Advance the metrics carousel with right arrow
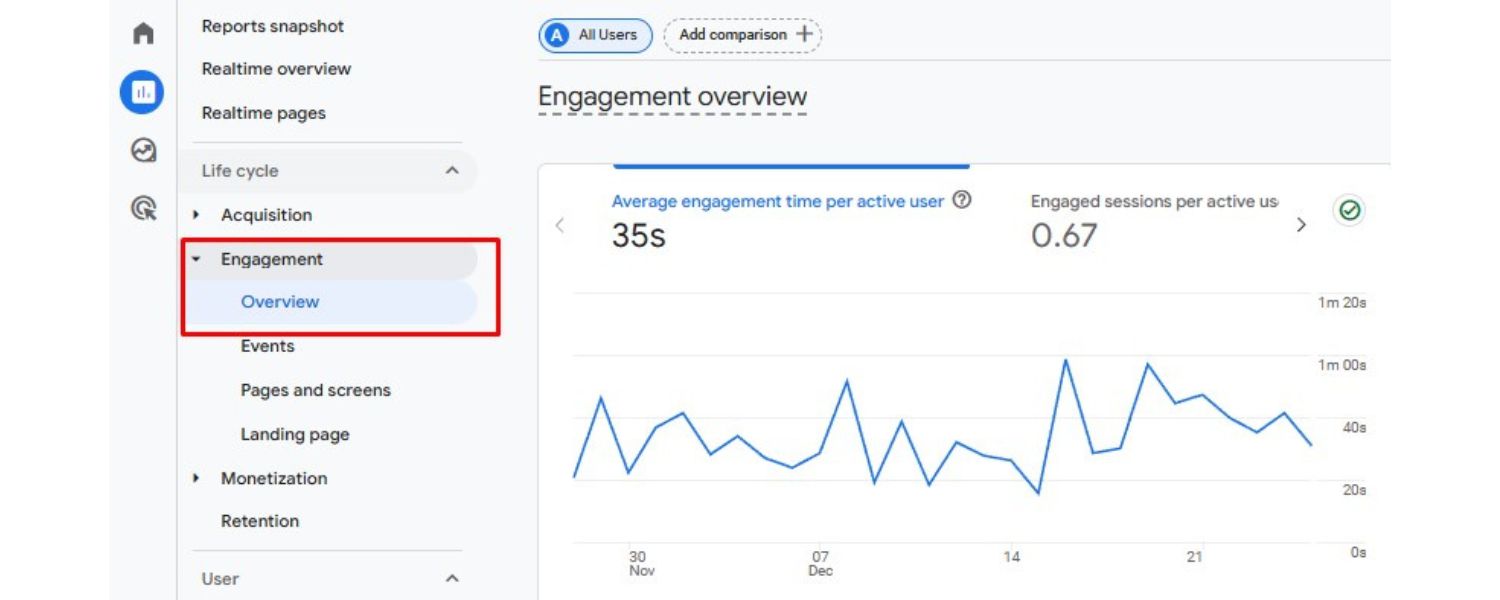1500x600 pixels. (1301, 225)
